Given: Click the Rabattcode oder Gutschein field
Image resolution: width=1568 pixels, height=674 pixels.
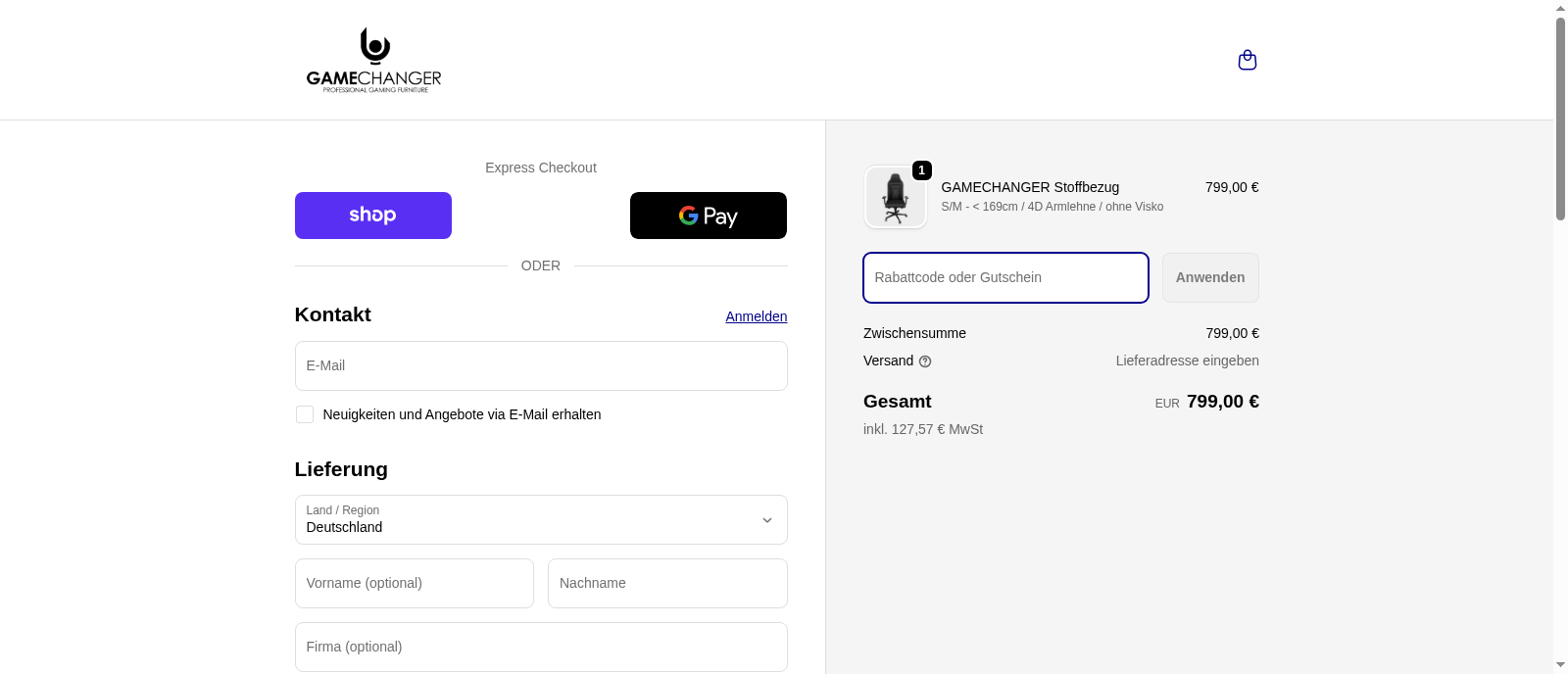Looking at the screenshot, I should point(1004,277).
